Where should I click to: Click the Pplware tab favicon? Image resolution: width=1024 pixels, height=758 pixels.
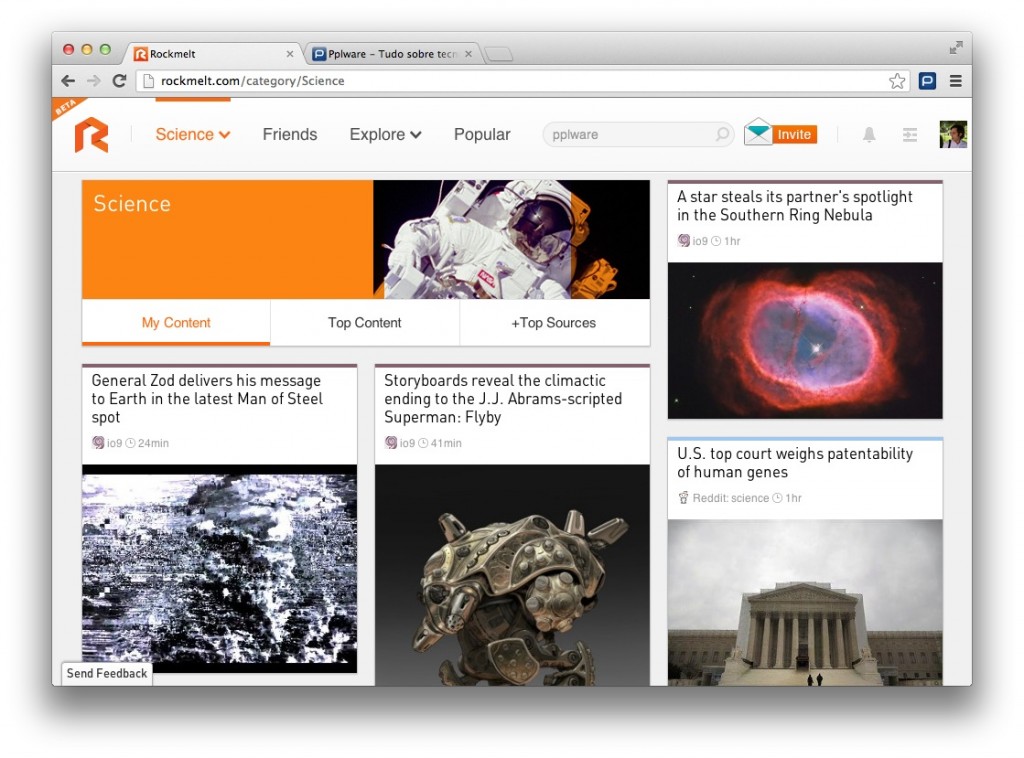[x=319, y=54]
